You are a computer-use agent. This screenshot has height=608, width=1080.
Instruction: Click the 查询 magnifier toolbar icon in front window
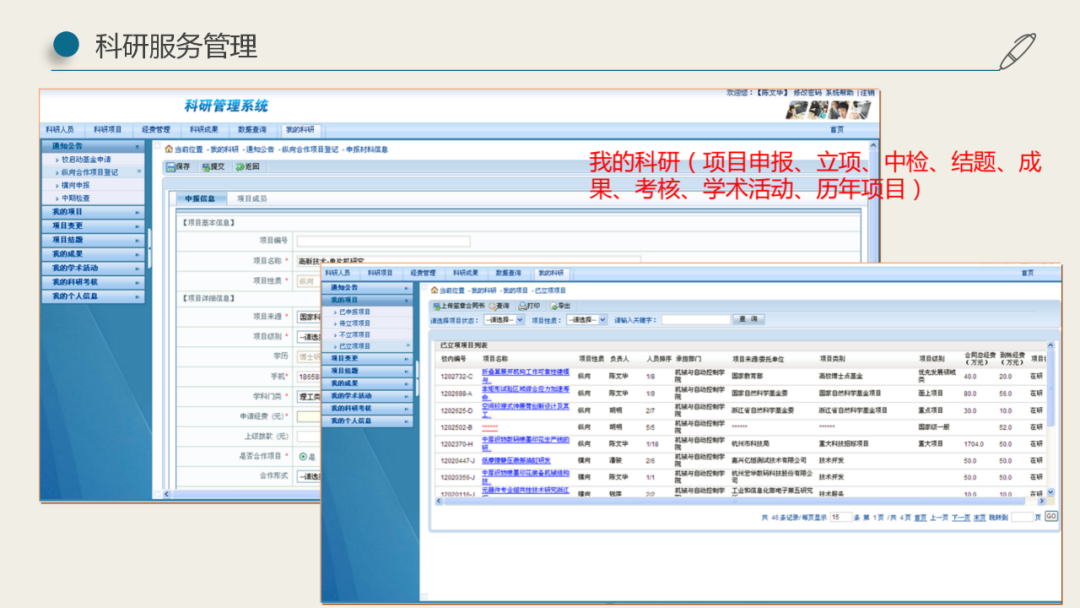(493, 306)
